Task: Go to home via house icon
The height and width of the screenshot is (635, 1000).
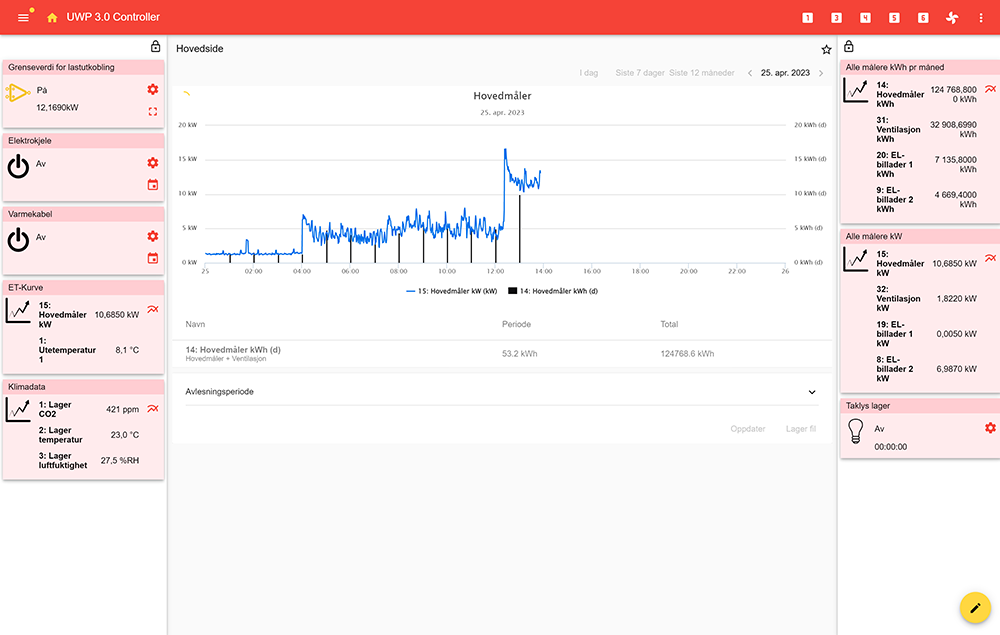Action: 52,18
